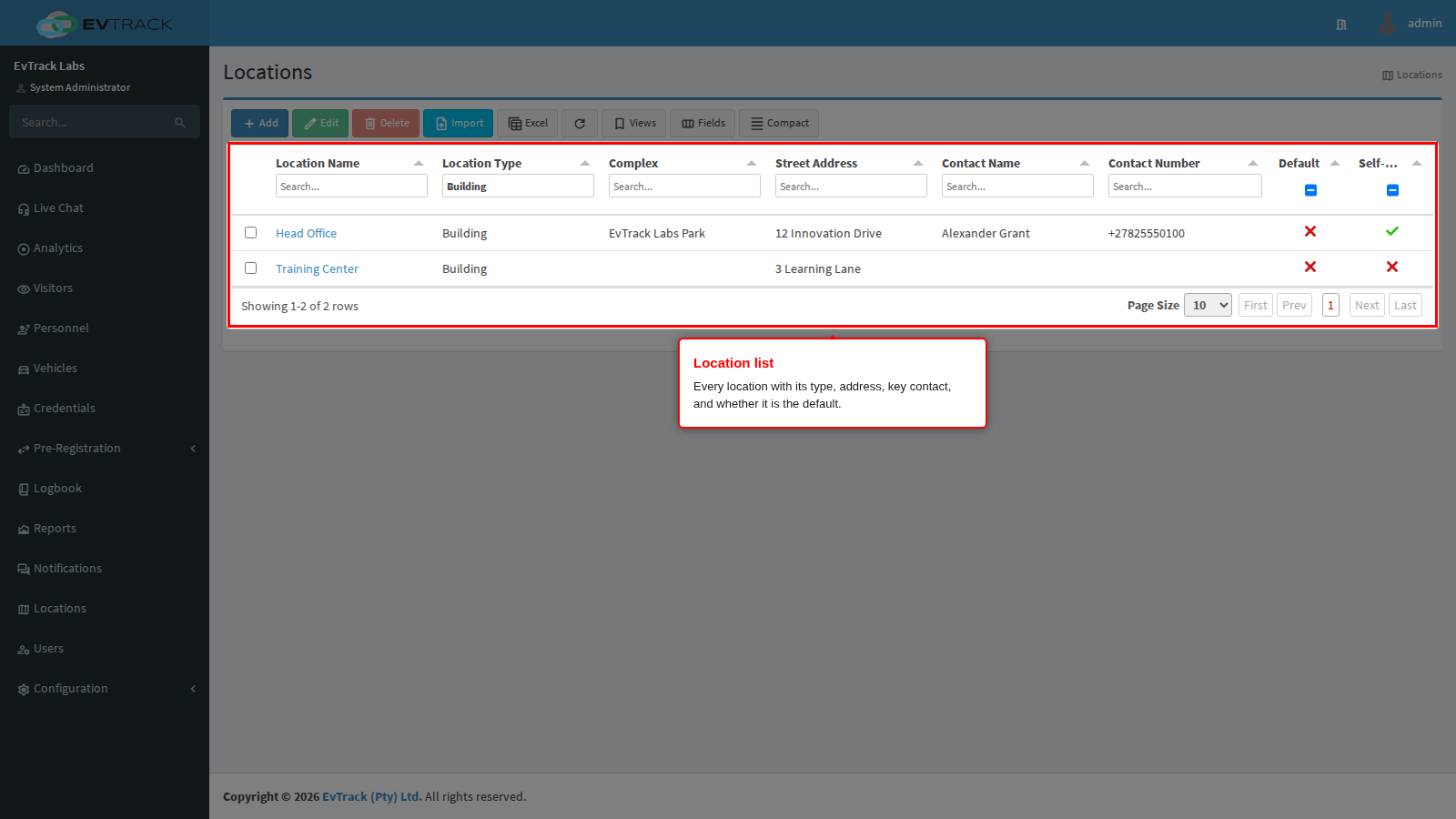The height and width of the screenshot is (819, 1456).
Task: Open the Fields column chooser
Action: tap(703, 123)
